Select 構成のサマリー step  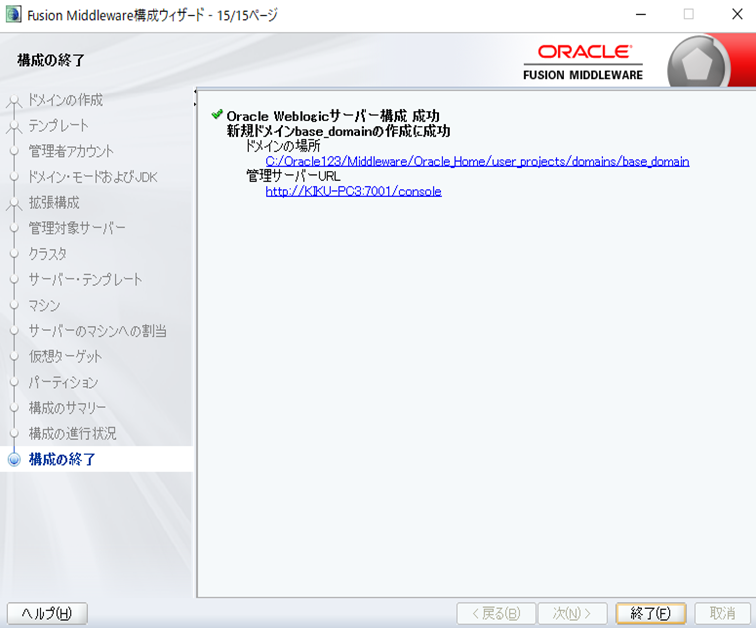67,408
